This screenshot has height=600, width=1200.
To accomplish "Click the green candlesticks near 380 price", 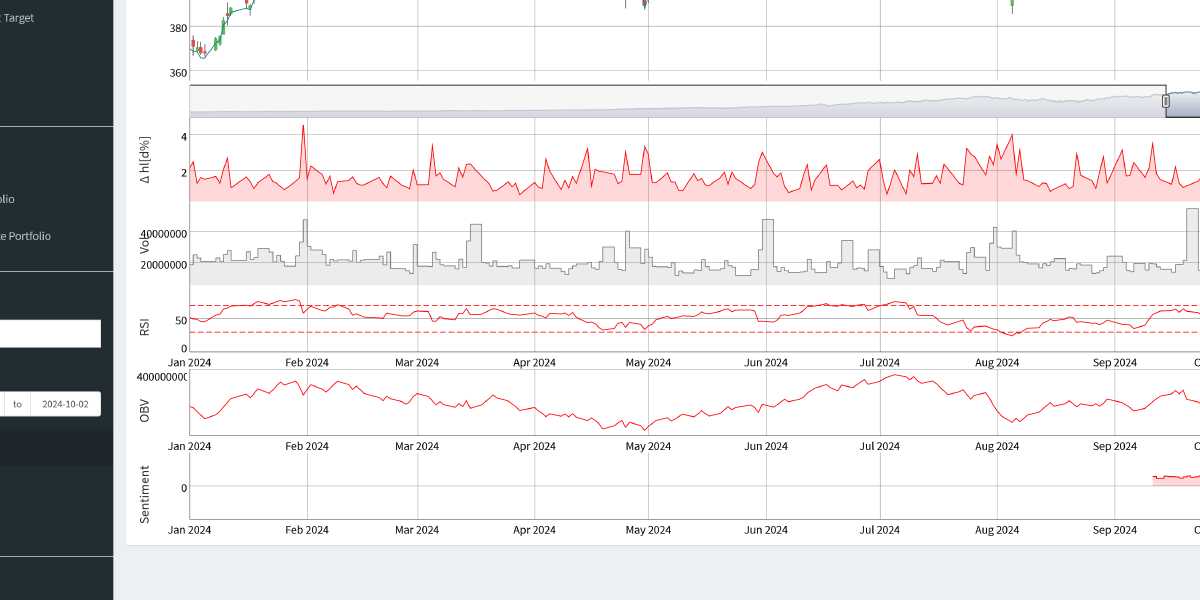I will coord(221,32).
